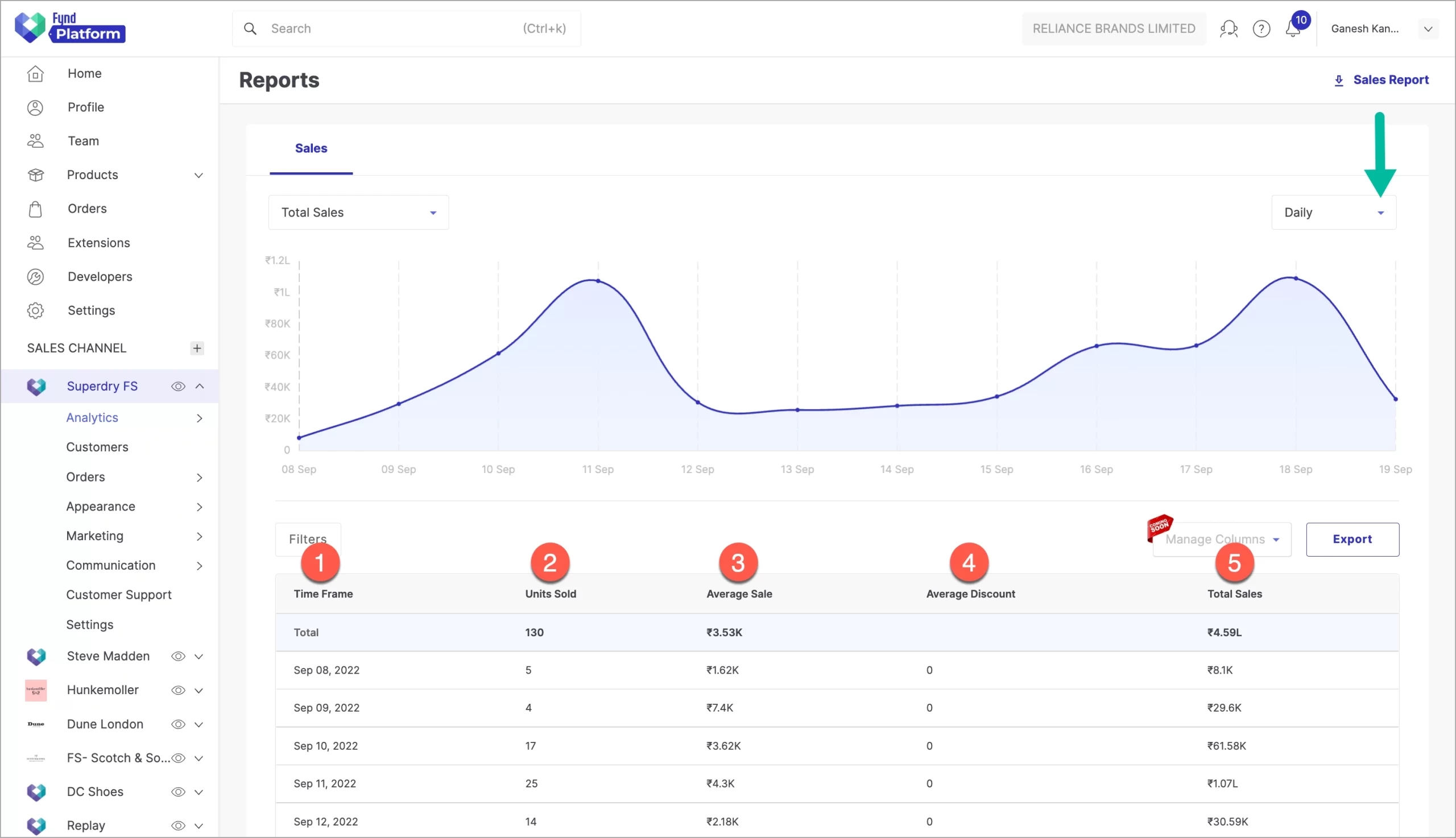This screenshot has width=1456, height=838.
Task: Expand the Products menu chevron
Action: click(x=198, y=175)
